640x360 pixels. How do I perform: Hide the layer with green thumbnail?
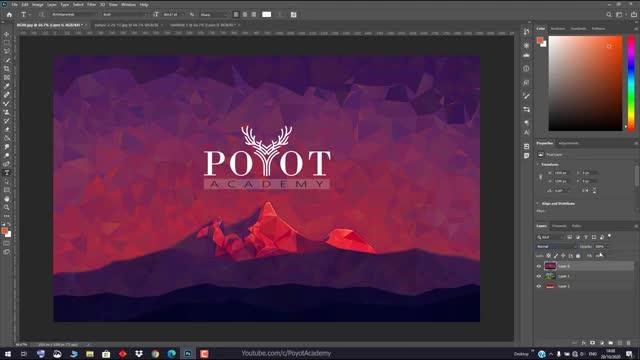539,276
